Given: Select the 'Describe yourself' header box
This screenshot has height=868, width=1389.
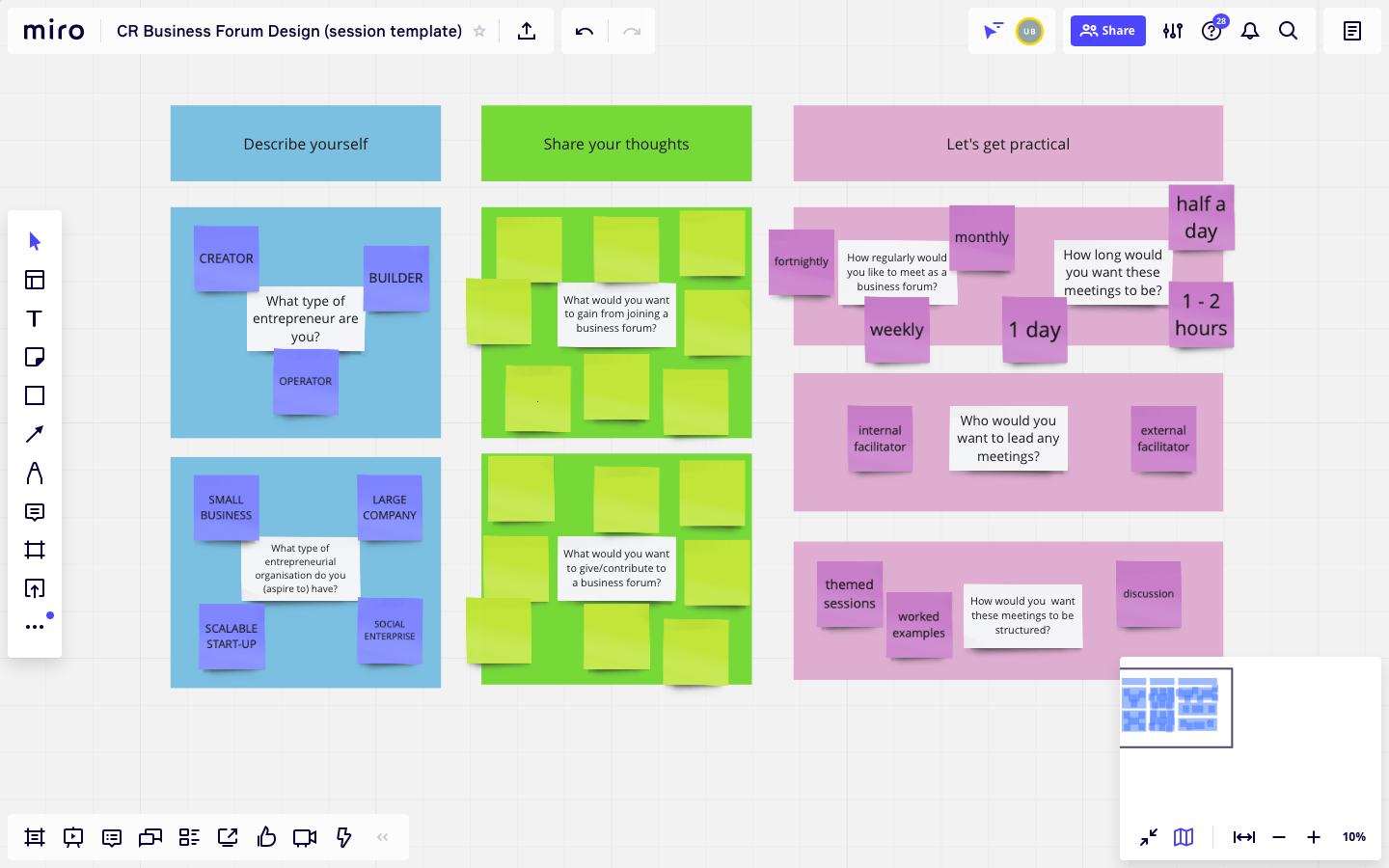Looking at the screenshot, I should [x=306, y=144].
